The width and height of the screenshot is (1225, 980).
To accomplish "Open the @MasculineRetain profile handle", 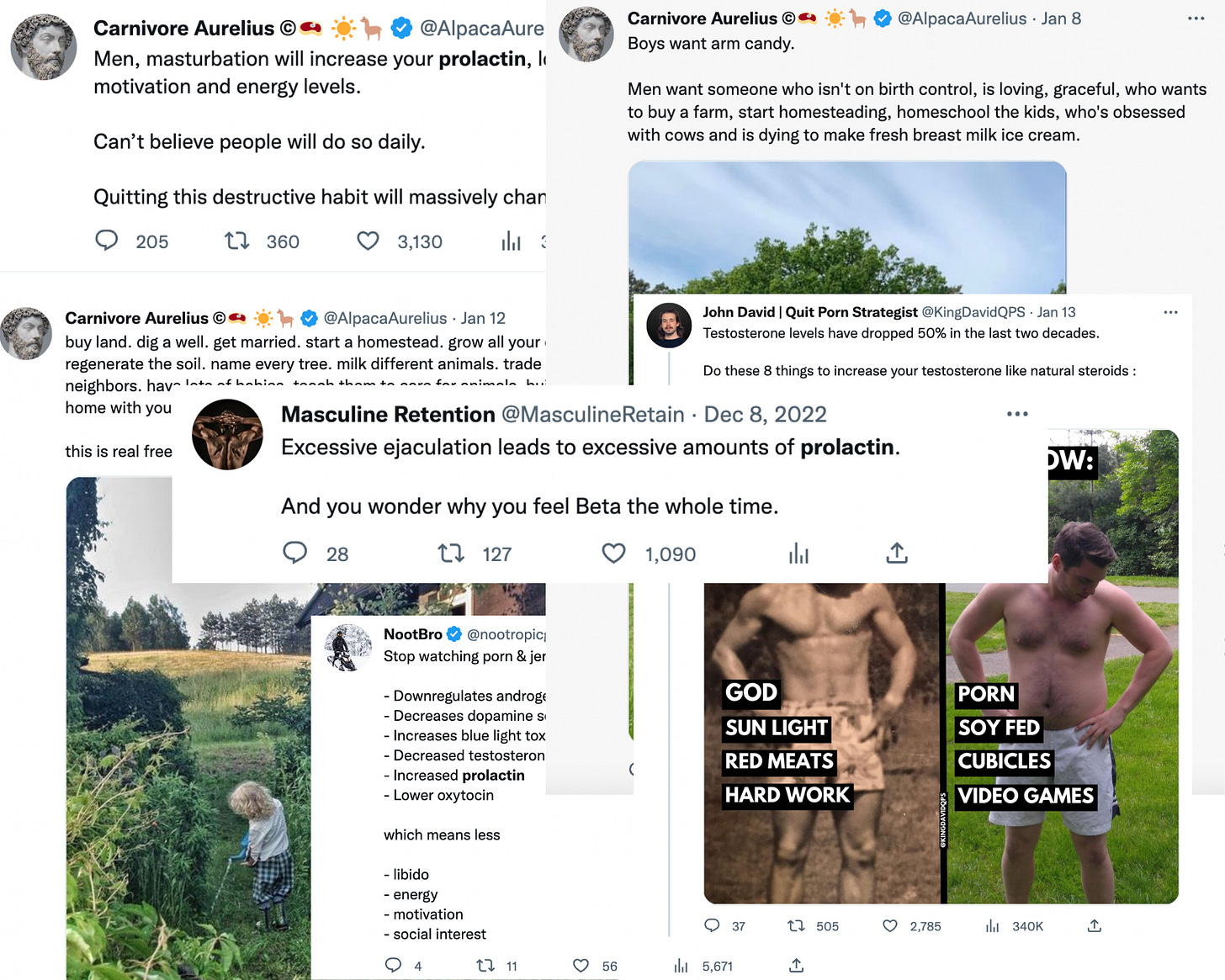I will click(x=592, y=414).
